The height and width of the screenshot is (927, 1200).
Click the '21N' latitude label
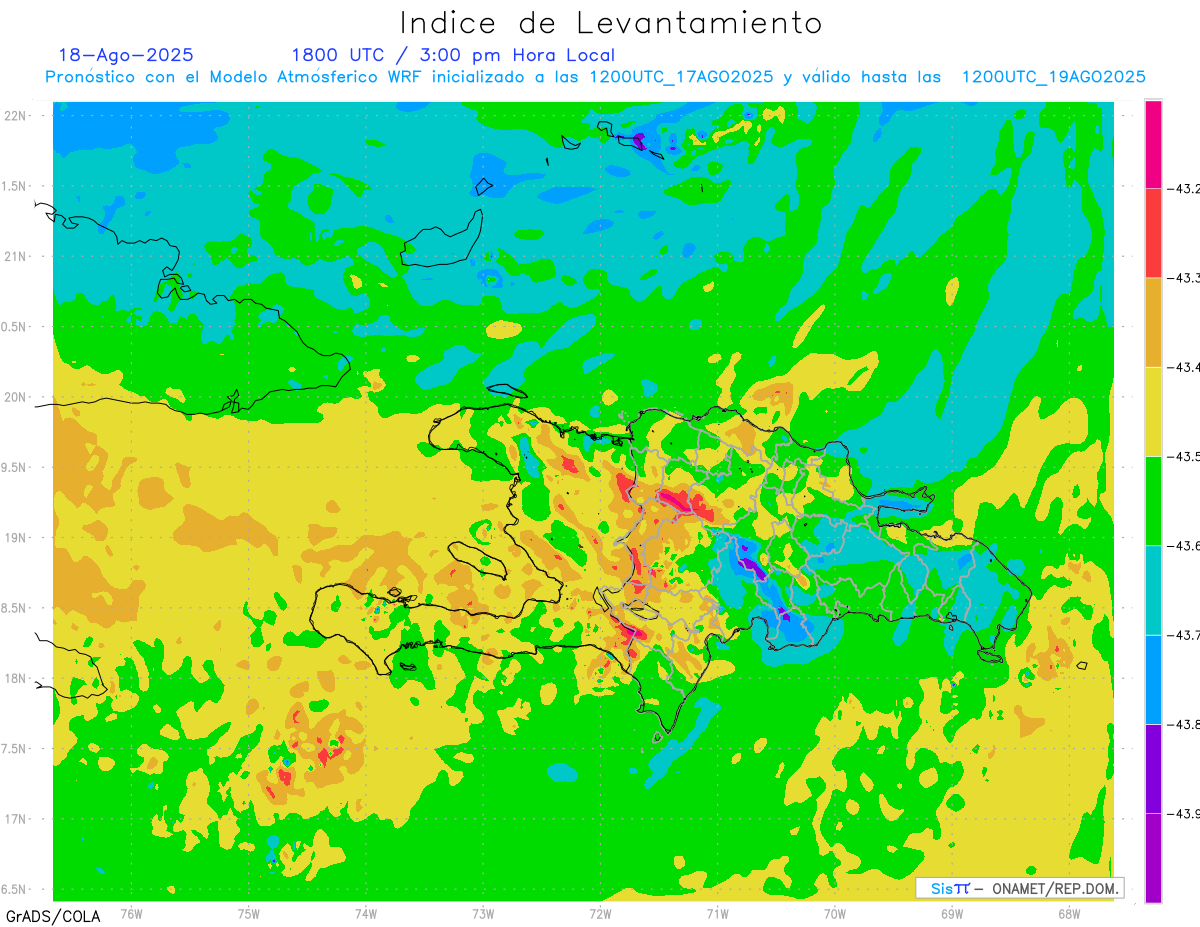click(x=15, y=257)
